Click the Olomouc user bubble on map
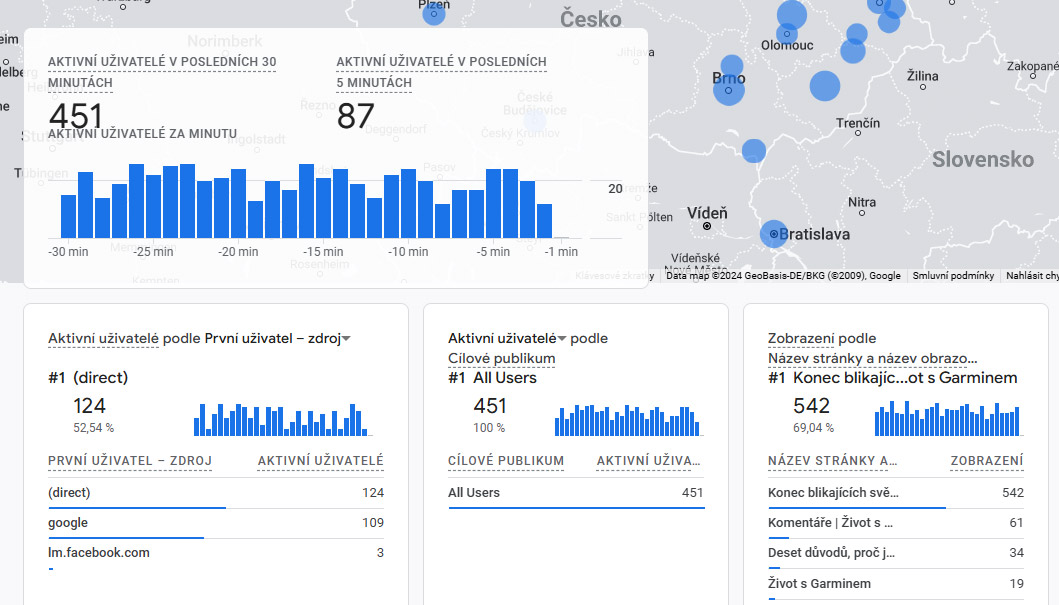This screenshot has height=605, width=1059. point(787,33)
